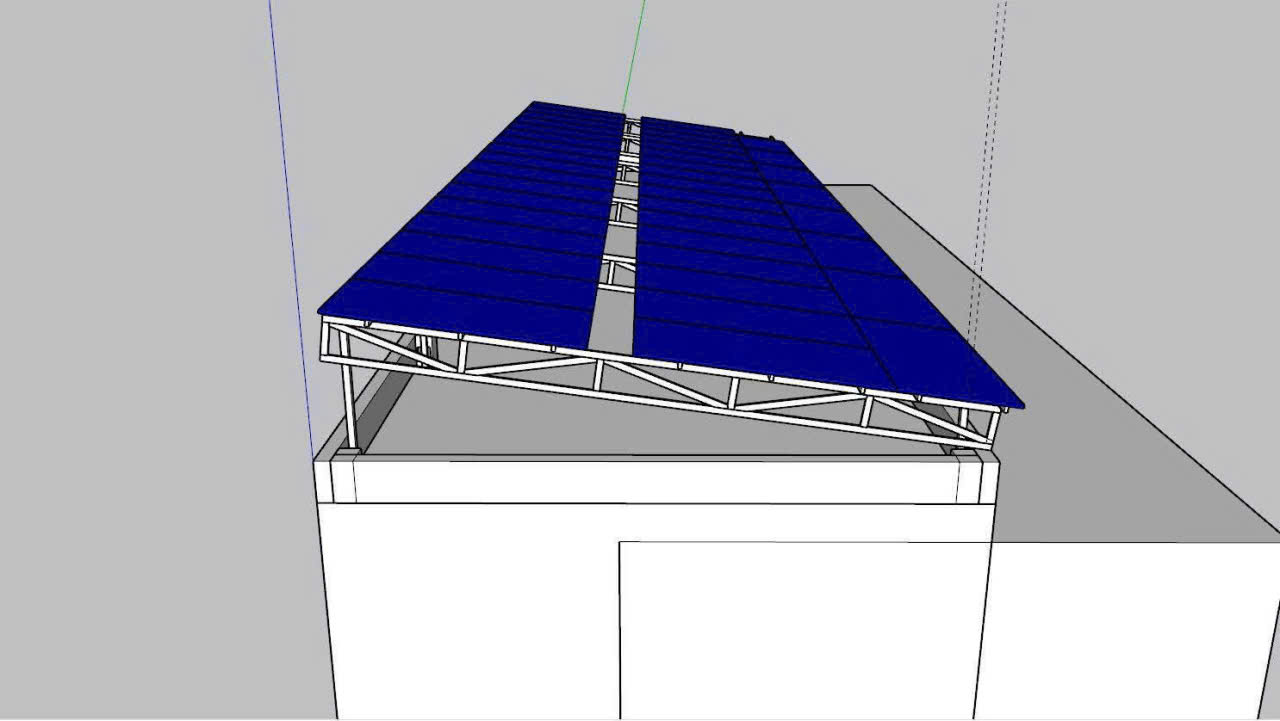Click the left vertical truss support post
Viewport: 1280px width, 721px height.
[x=349, y=405]
